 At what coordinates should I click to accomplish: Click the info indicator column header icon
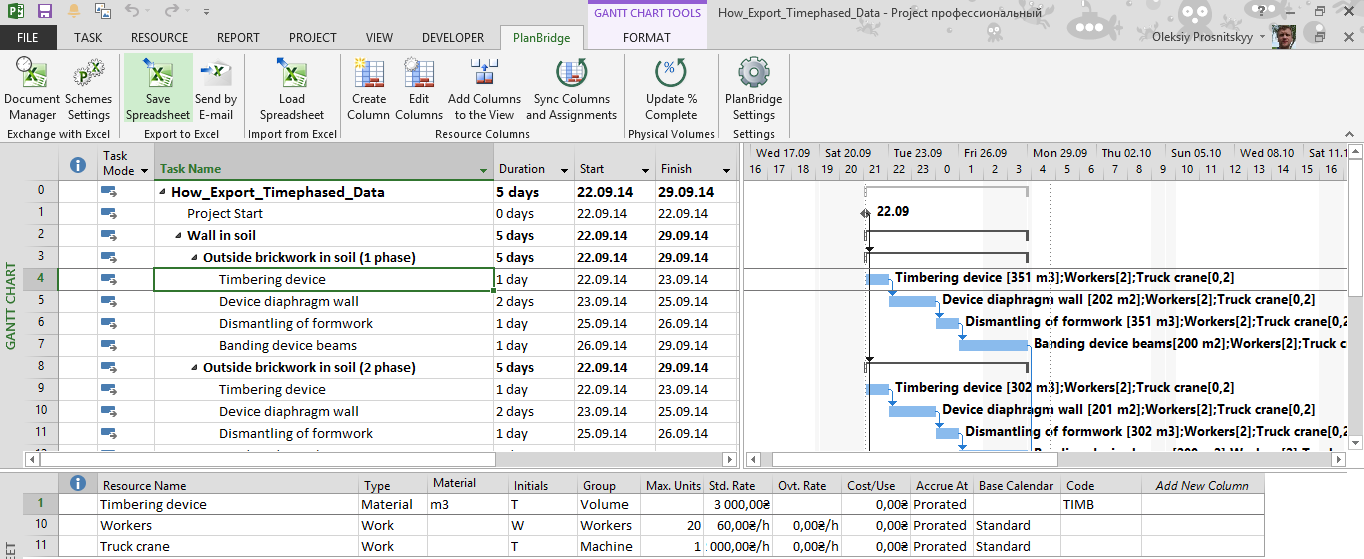(x=78, y=165)
